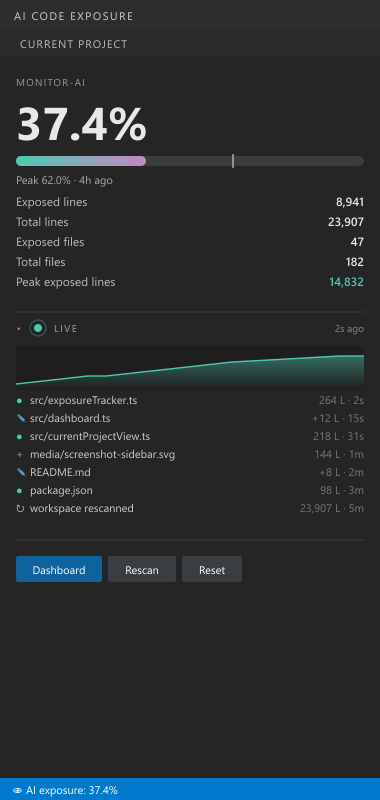
Task: Click the eye icon in status bar
Action: click(17, 790)
